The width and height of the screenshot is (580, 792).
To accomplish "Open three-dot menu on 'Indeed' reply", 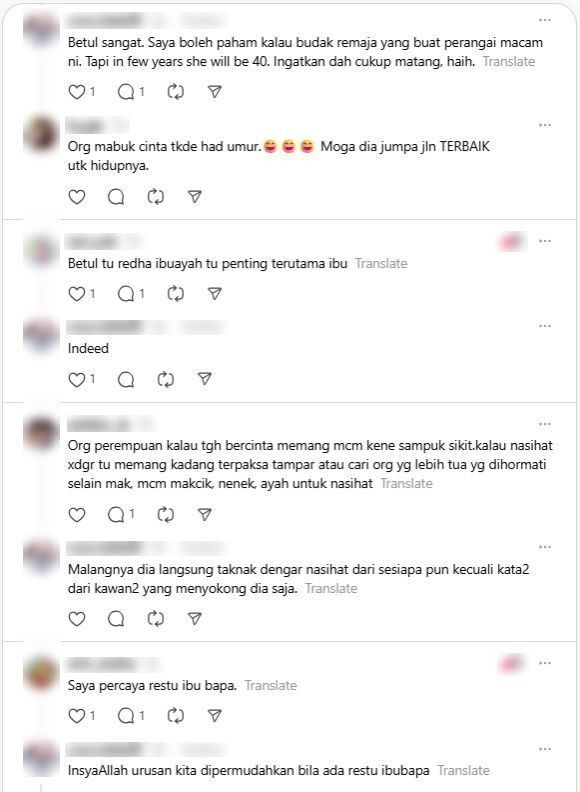I will coord(545,326).
